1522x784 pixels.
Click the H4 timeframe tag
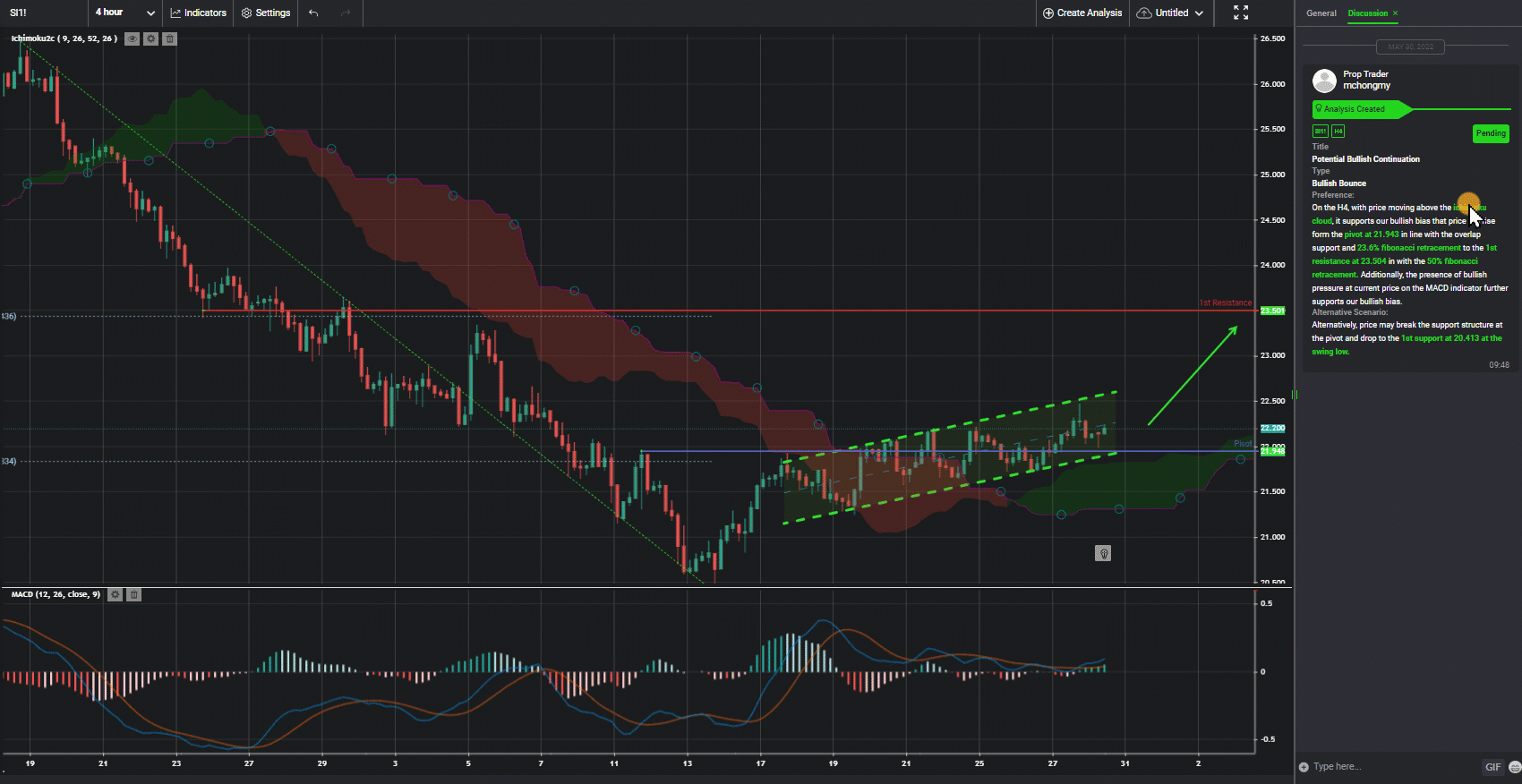pyautogui.click(x=1338, y=132)
